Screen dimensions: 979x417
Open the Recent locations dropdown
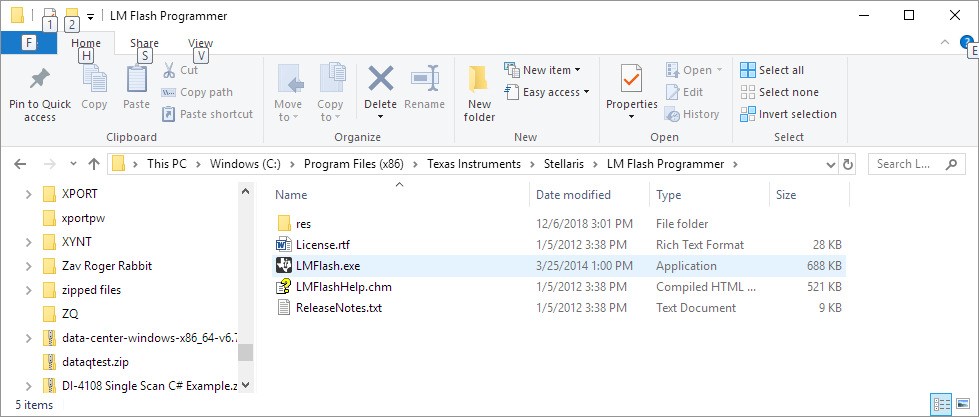pos(73,164)
